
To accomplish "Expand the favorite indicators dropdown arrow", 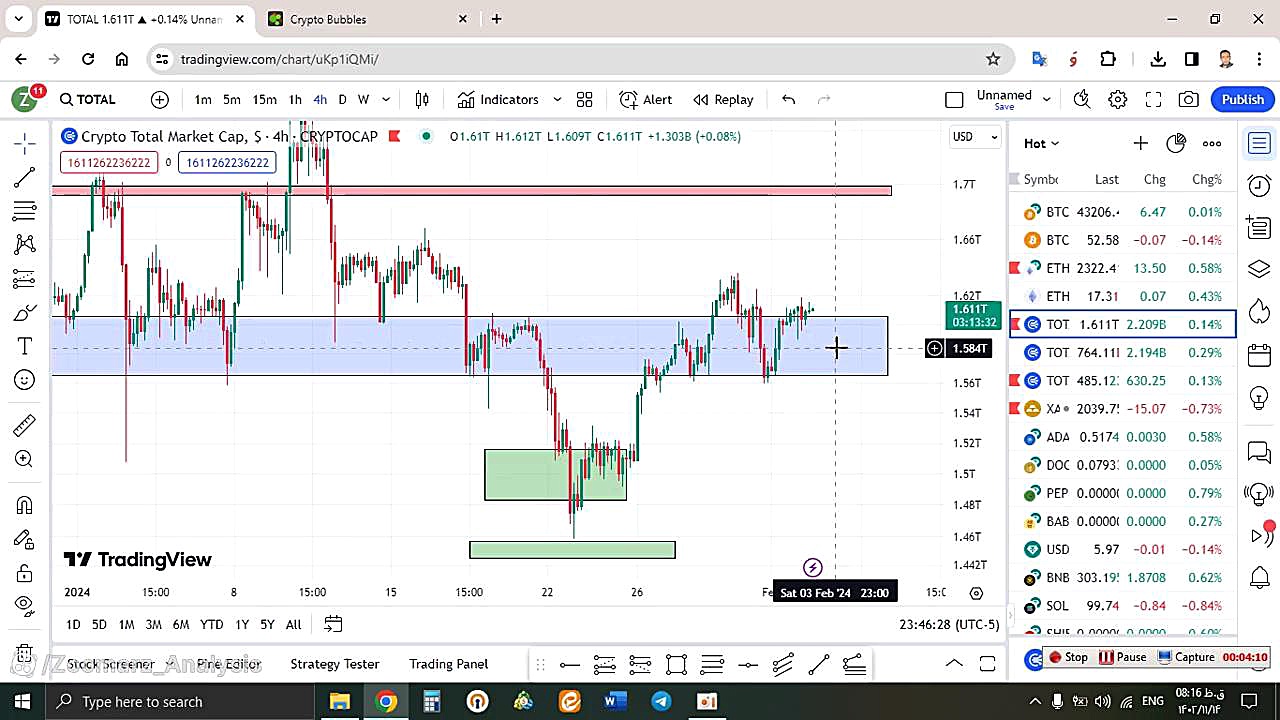I will (557, 99).
